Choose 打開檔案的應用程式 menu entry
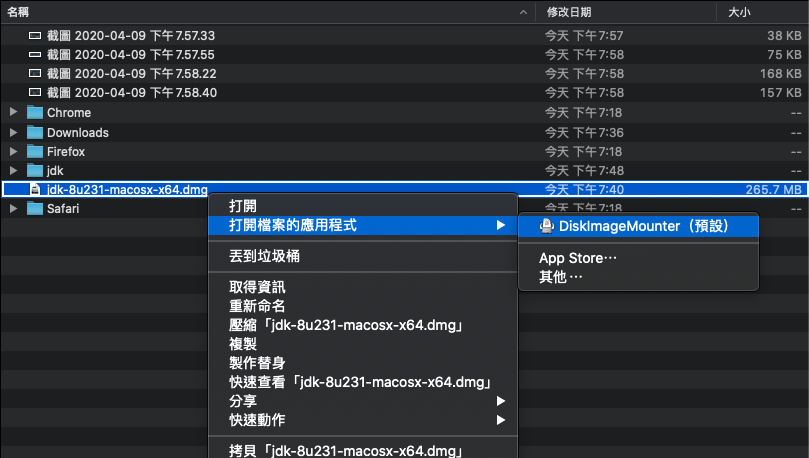The width and height of the screenshot is (809, 458). (x=363, y=225)
